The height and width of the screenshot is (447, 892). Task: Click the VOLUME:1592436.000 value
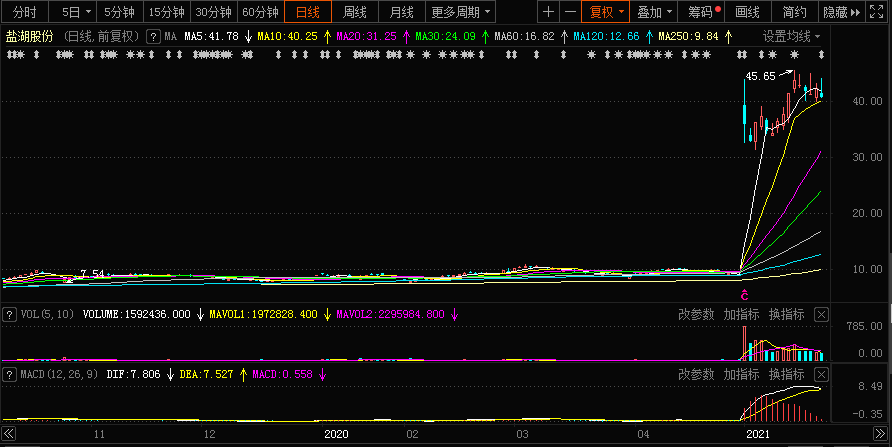tap(137, 314)
